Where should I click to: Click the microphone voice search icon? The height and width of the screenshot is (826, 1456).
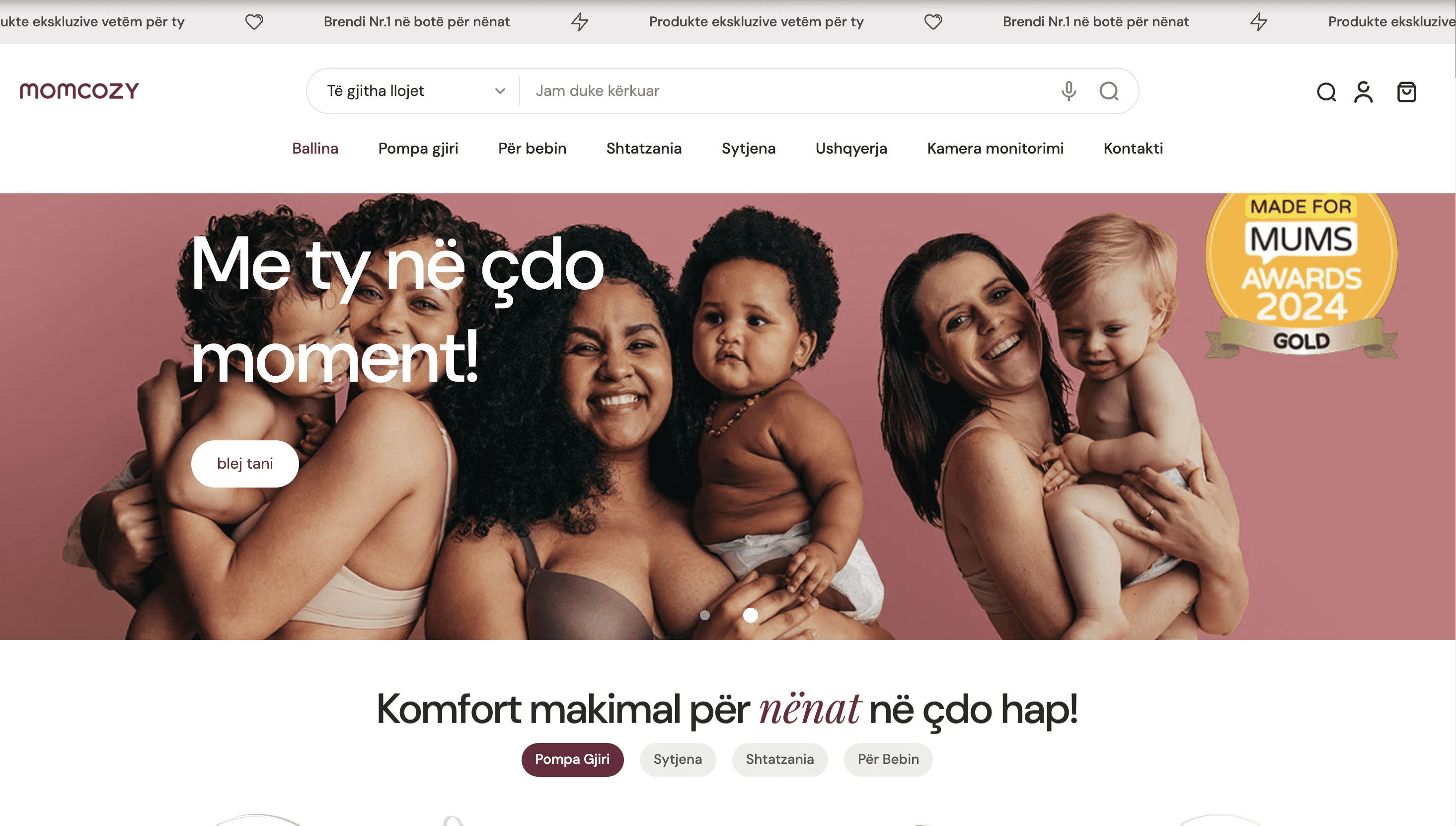pyautogui.click(x=1068, y=91)
